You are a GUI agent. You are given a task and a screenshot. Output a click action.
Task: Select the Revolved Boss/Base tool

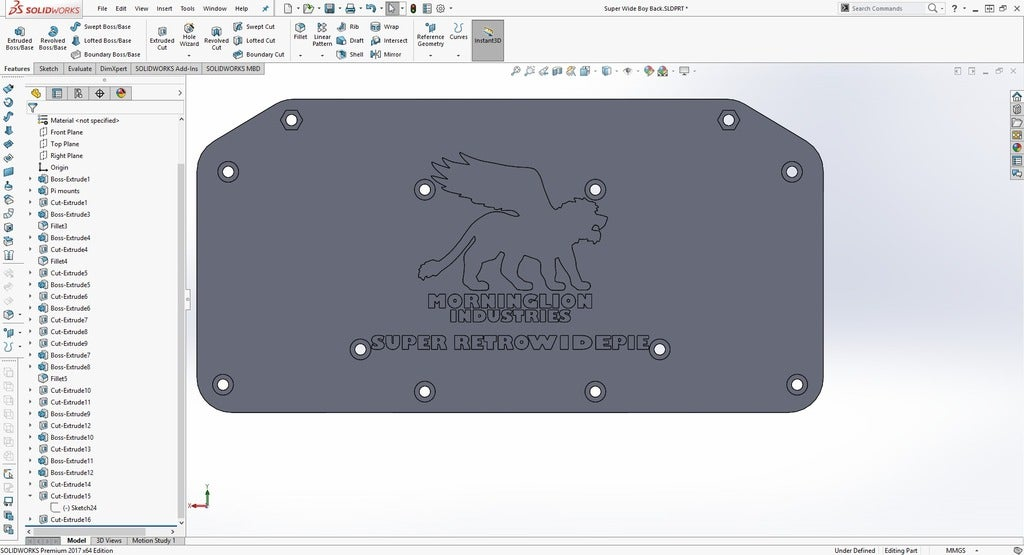click(x=52, y=39)
